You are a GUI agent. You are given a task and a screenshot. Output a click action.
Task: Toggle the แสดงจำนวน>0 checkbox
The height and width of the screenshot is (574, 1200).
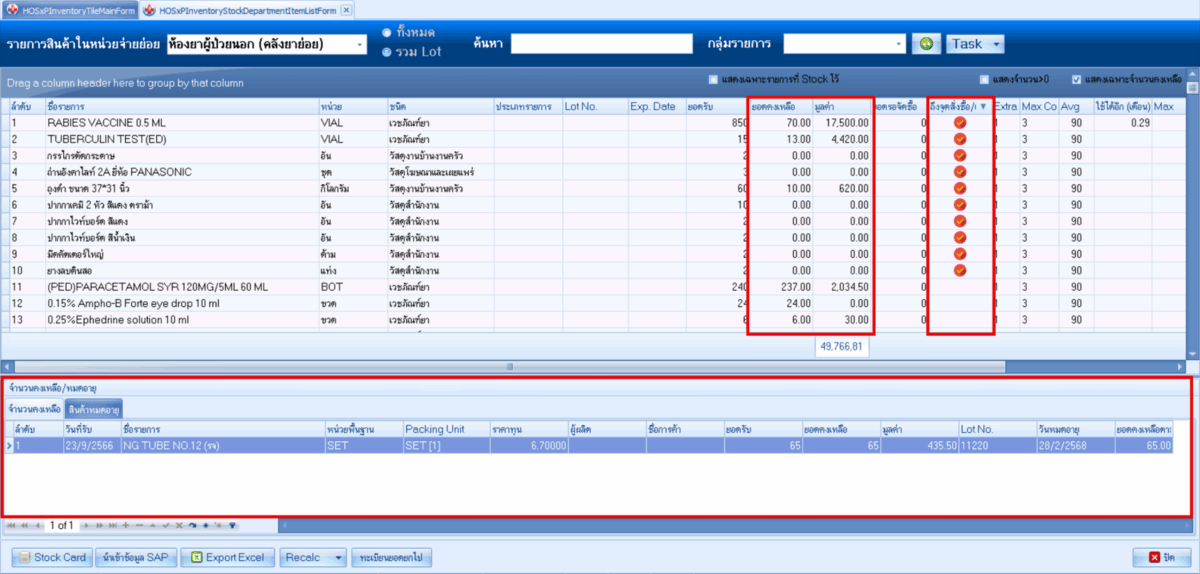tap(985, 80)
